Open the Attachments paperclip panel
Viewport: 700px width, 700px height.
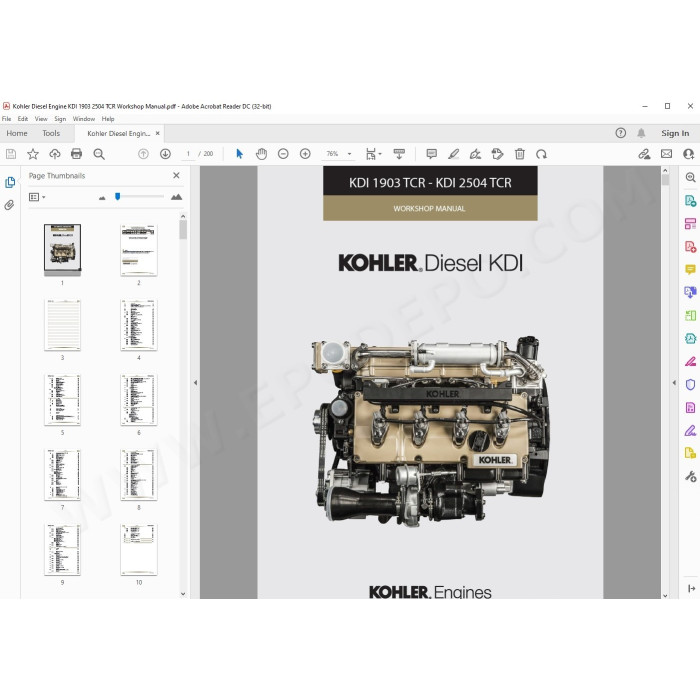(x=9, y=205)
